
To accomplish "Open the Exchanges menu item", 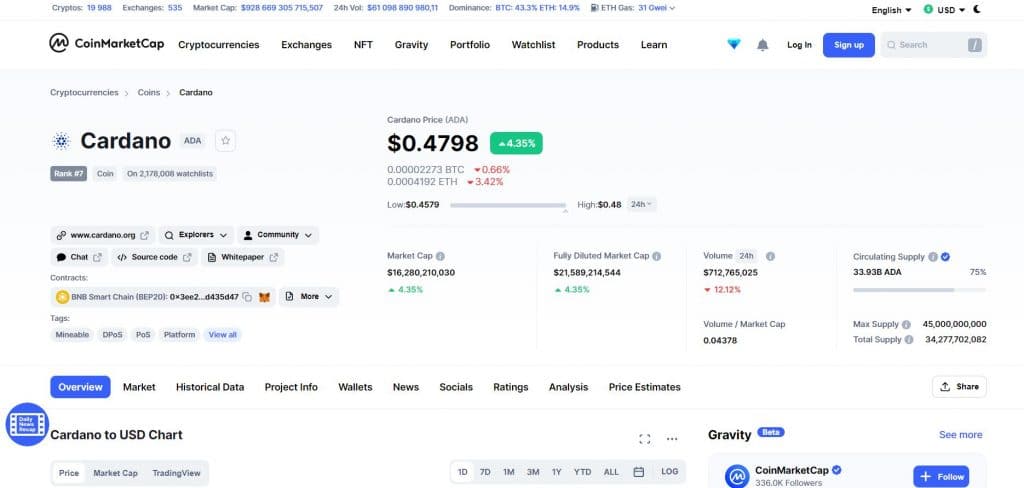I will coord(306,45).
